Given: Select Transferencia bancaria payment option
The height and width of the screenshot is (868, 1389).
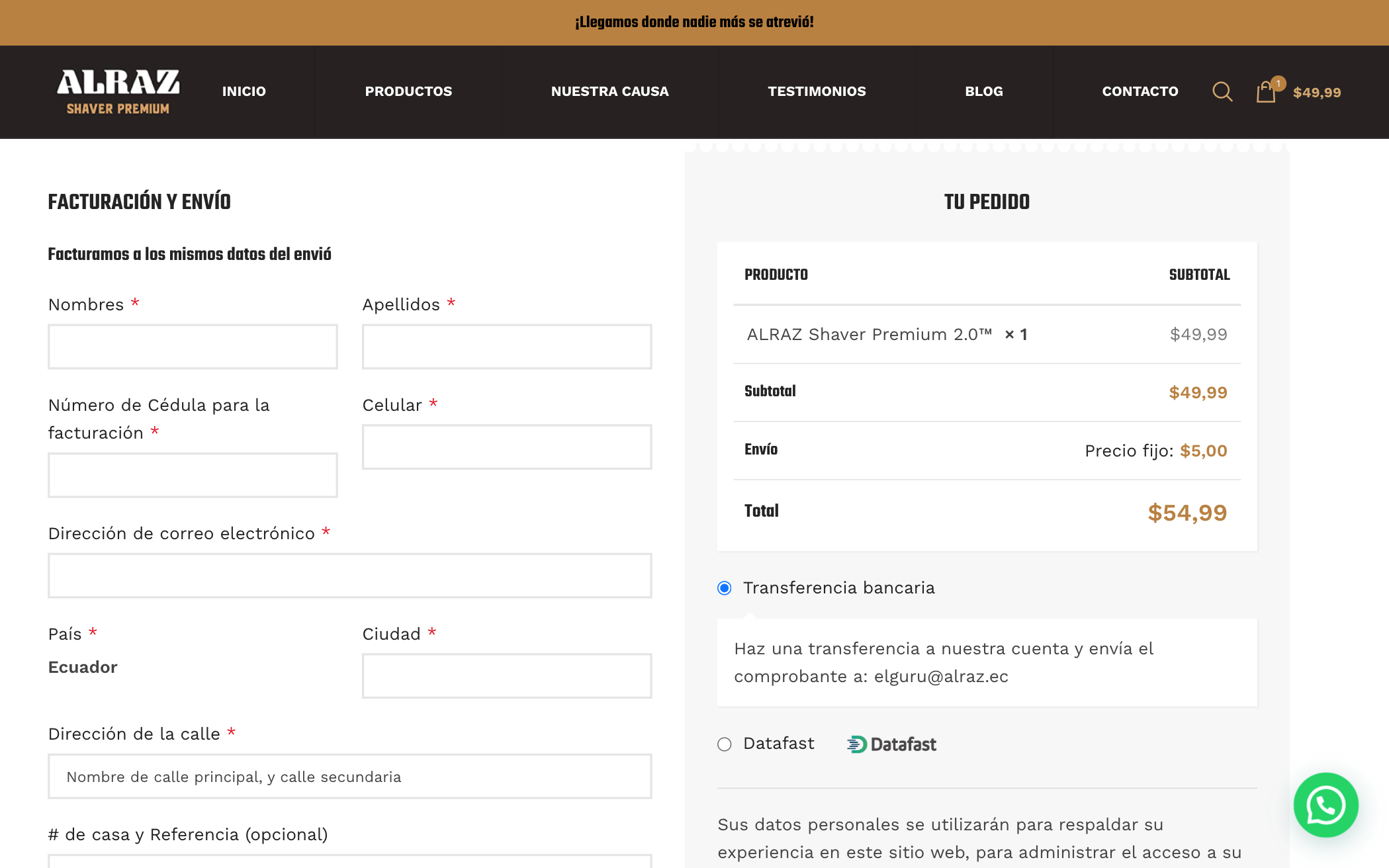Looking at the screenshot, I should (725, 588).
